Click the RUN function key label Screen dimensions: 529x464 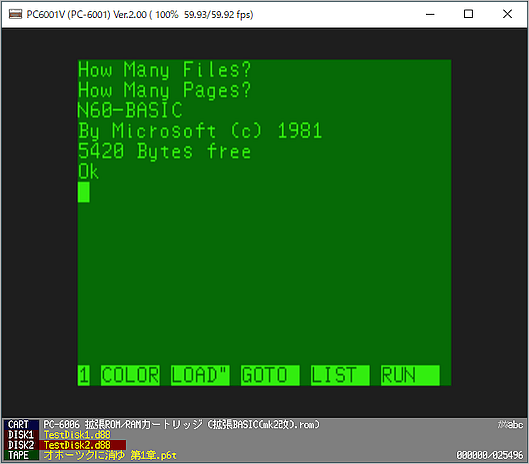click(x=410, y=375)
